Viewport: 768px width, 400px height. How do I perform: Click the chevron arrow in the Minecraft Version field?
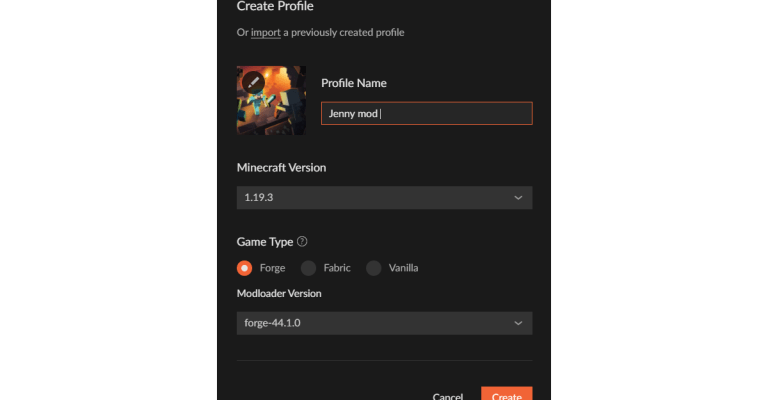518,198
